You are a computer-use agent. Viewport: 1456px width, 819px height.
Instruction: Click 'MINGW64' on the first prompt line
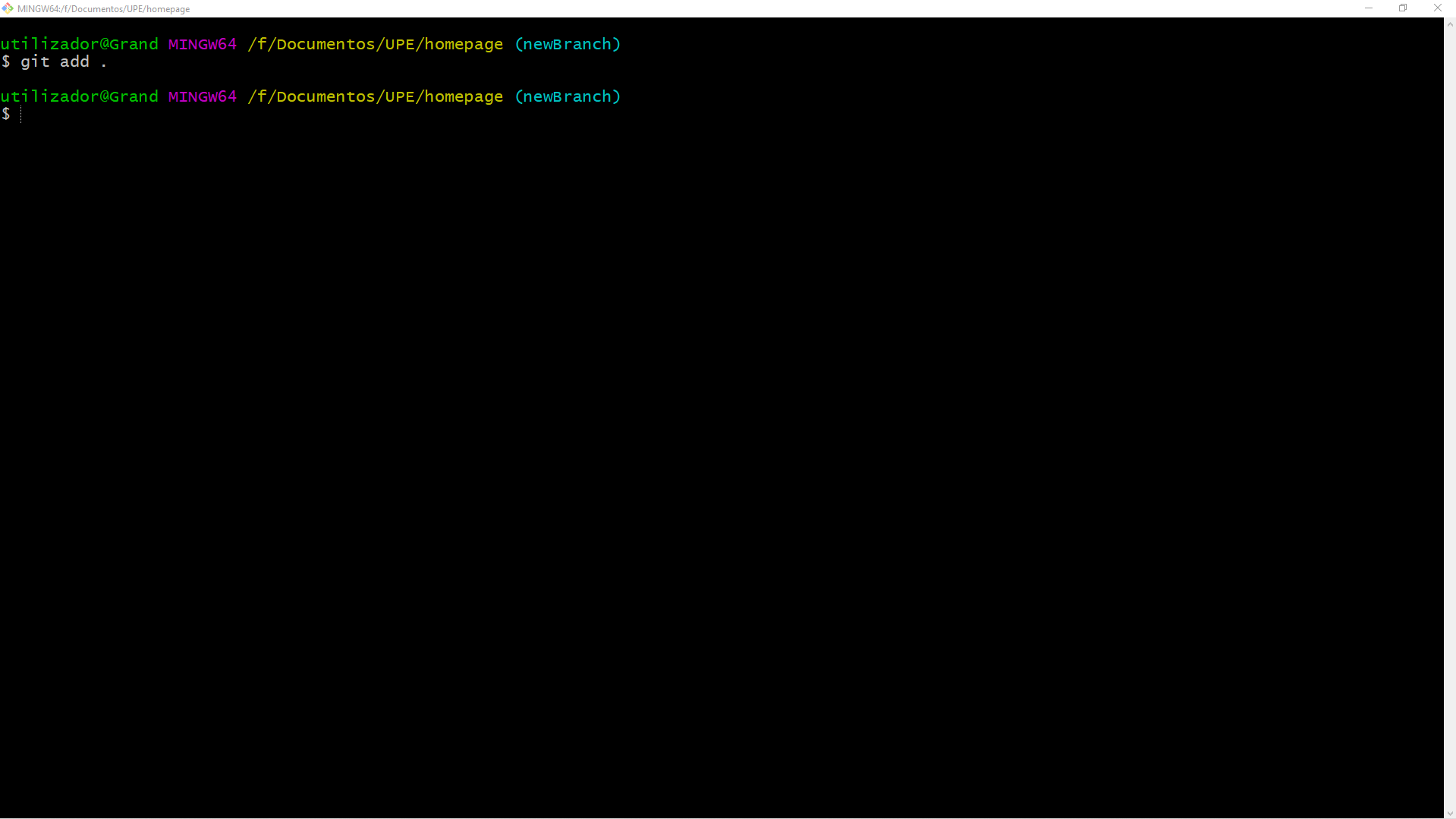pos(203,45)
